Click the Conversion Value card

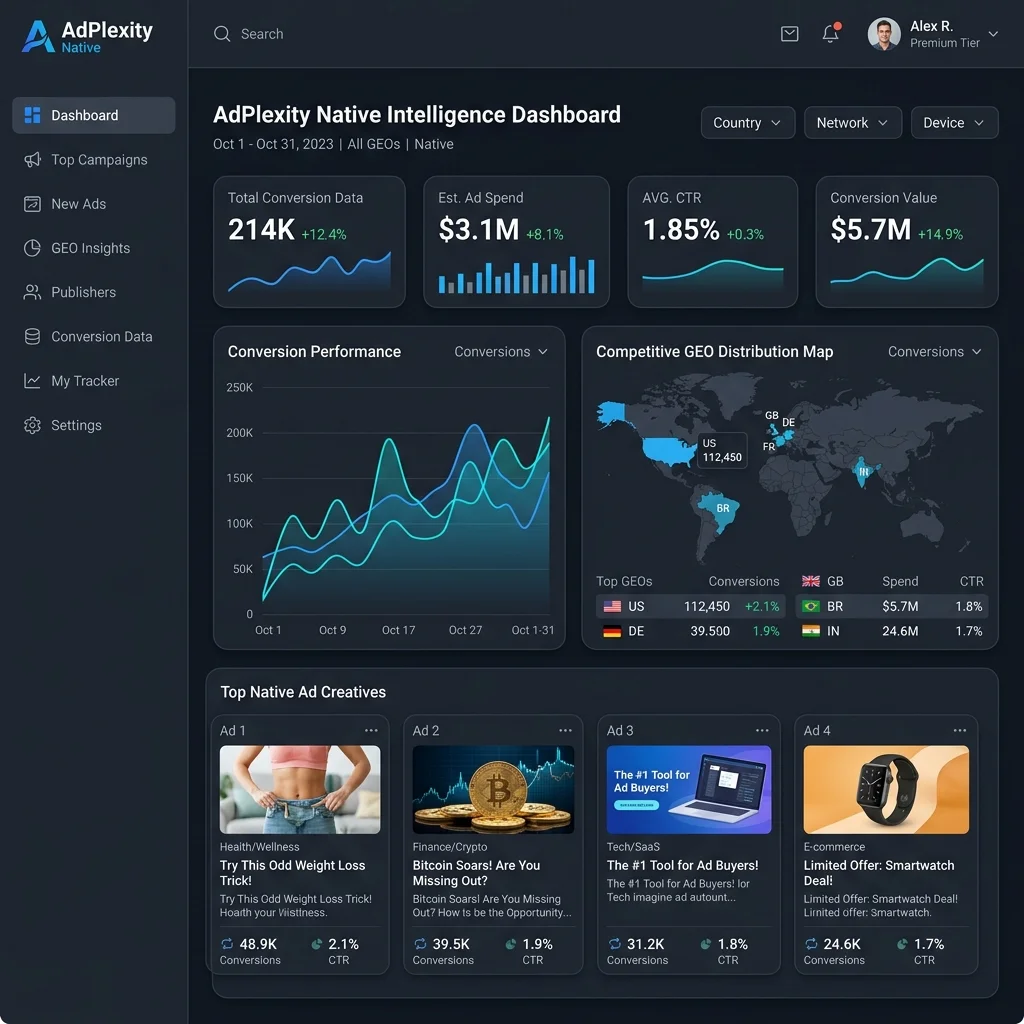(907, 242)
